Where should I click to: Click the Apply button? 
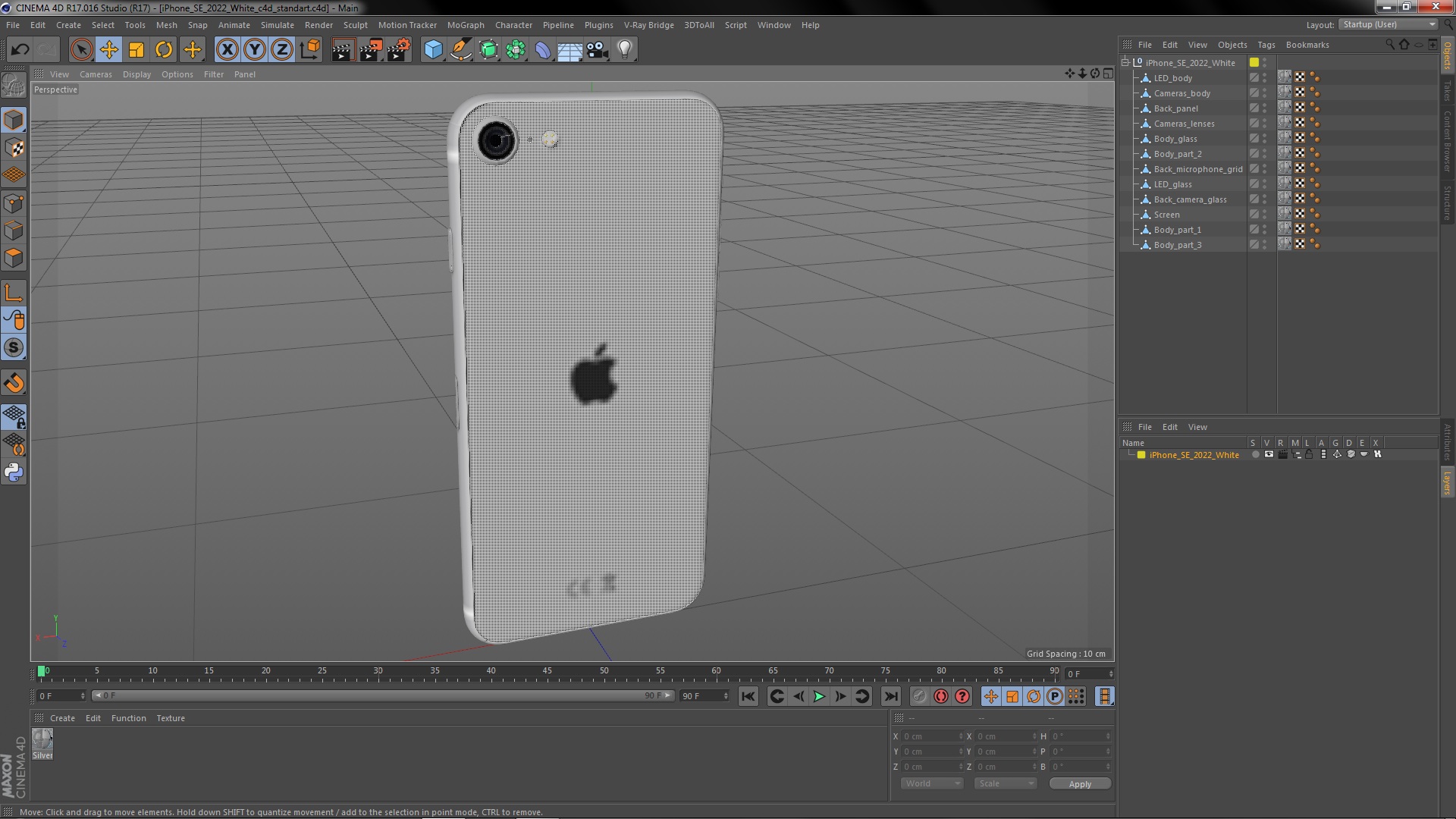click(x=1080, y=784)
